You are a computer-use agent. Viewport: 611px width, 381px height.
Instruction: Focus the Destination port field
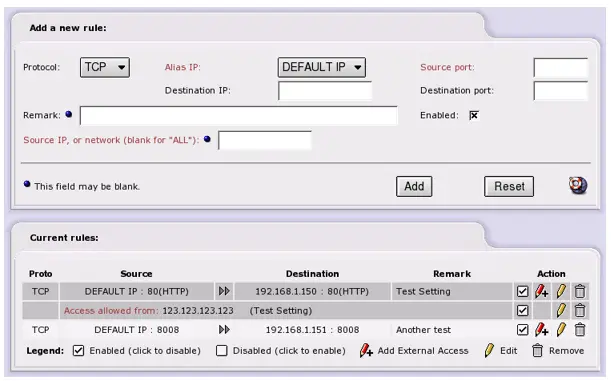(560, 91)
